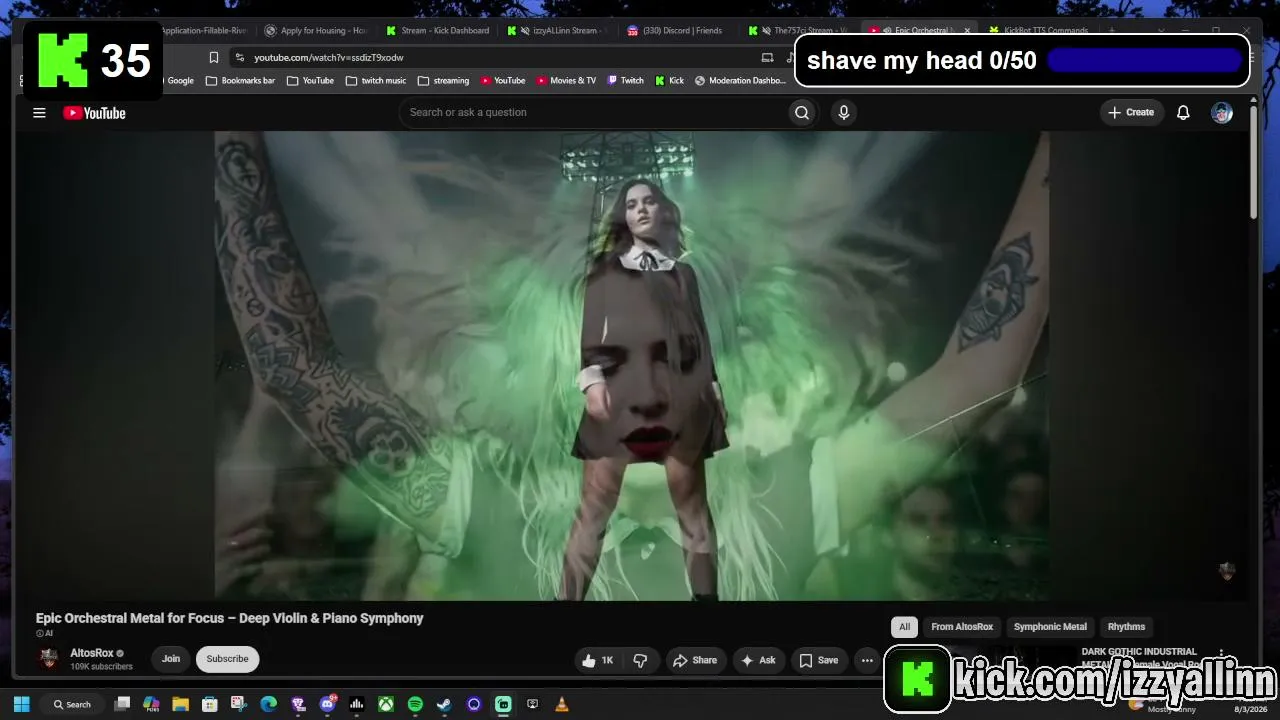This screenshot has height=720, width=1280.
Task: Click the video title text
Action: coord(230,618)
